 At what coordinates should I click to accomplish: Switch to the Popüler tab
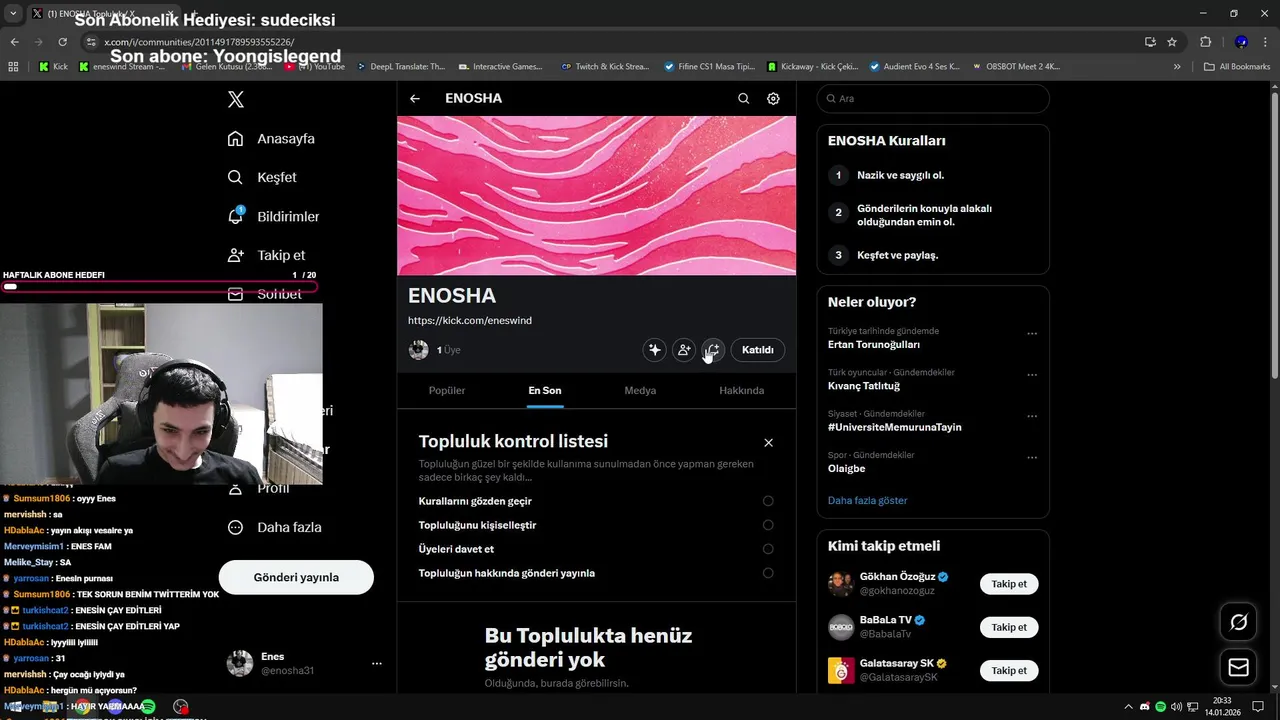pos(447,390)
